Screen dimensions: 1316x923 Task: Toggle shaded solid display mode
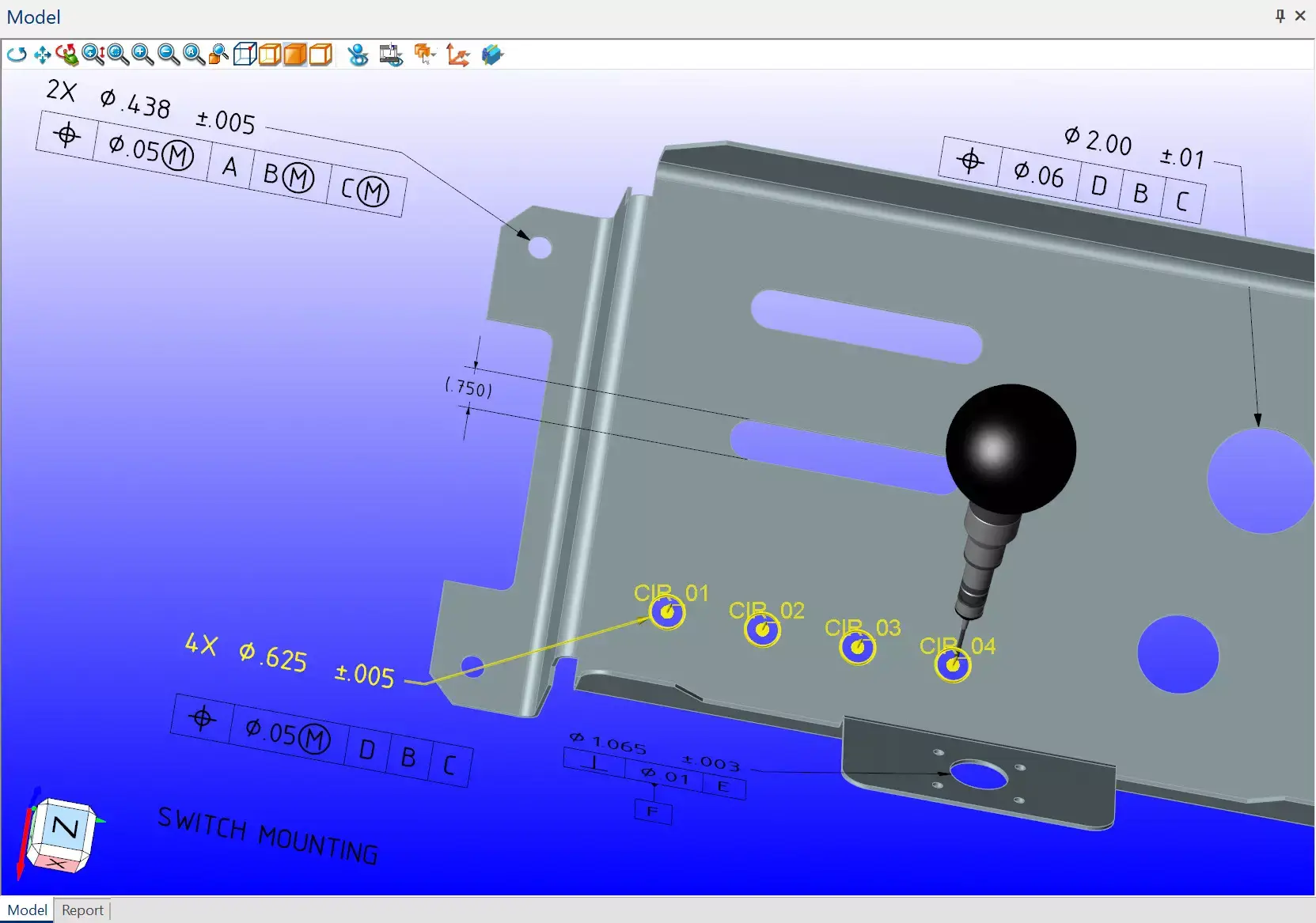tap(295, 55)
